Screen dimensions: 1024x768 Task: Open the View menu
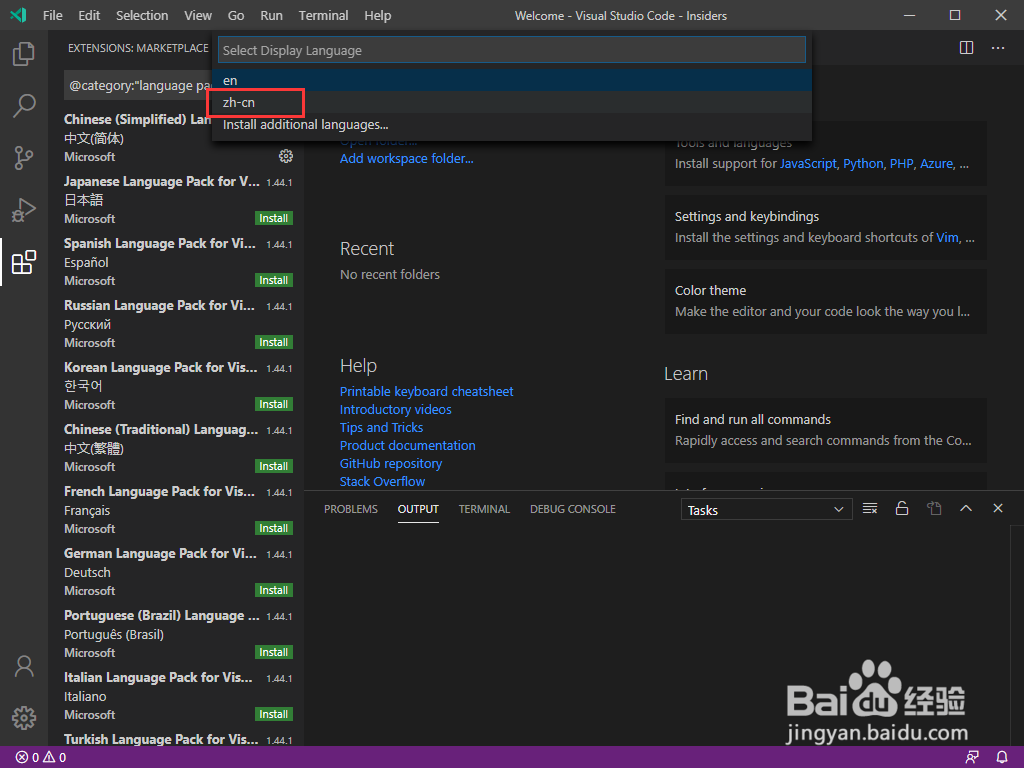tap(198, 15)
